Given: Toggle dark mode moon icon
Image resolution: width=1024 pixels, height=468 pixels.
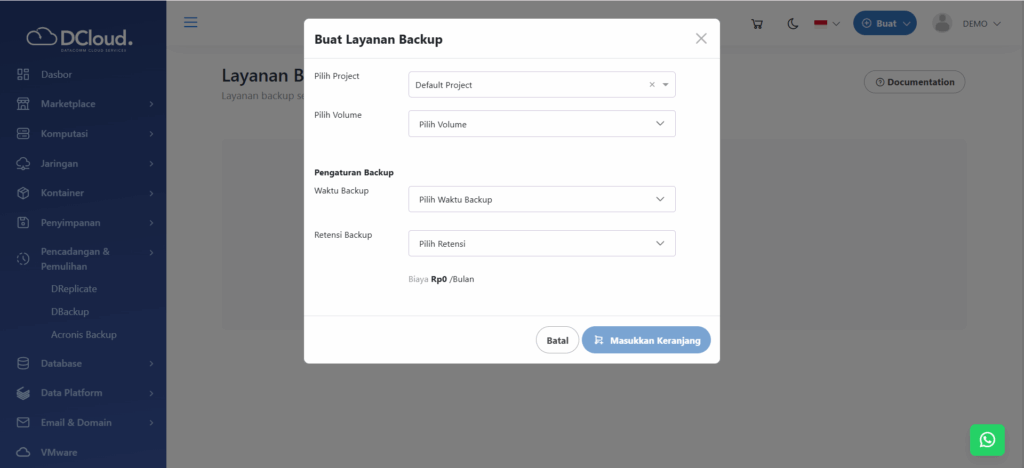Looking at the screenshot, I should click(793, 24).
